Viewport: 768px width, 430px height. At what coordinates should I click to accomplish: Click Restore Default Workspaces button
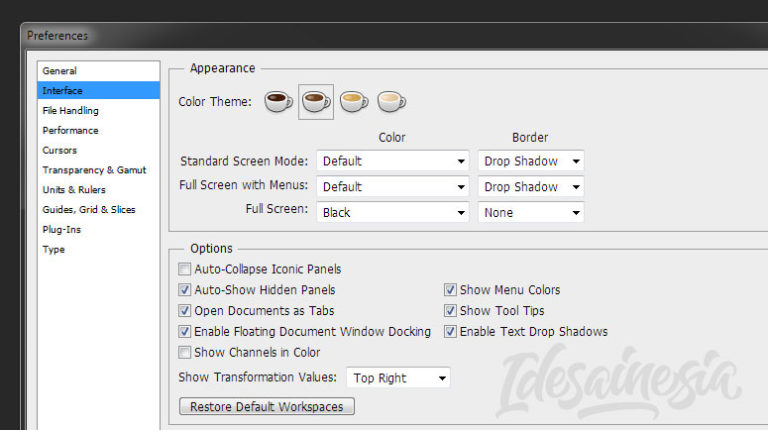coord(266,407)
